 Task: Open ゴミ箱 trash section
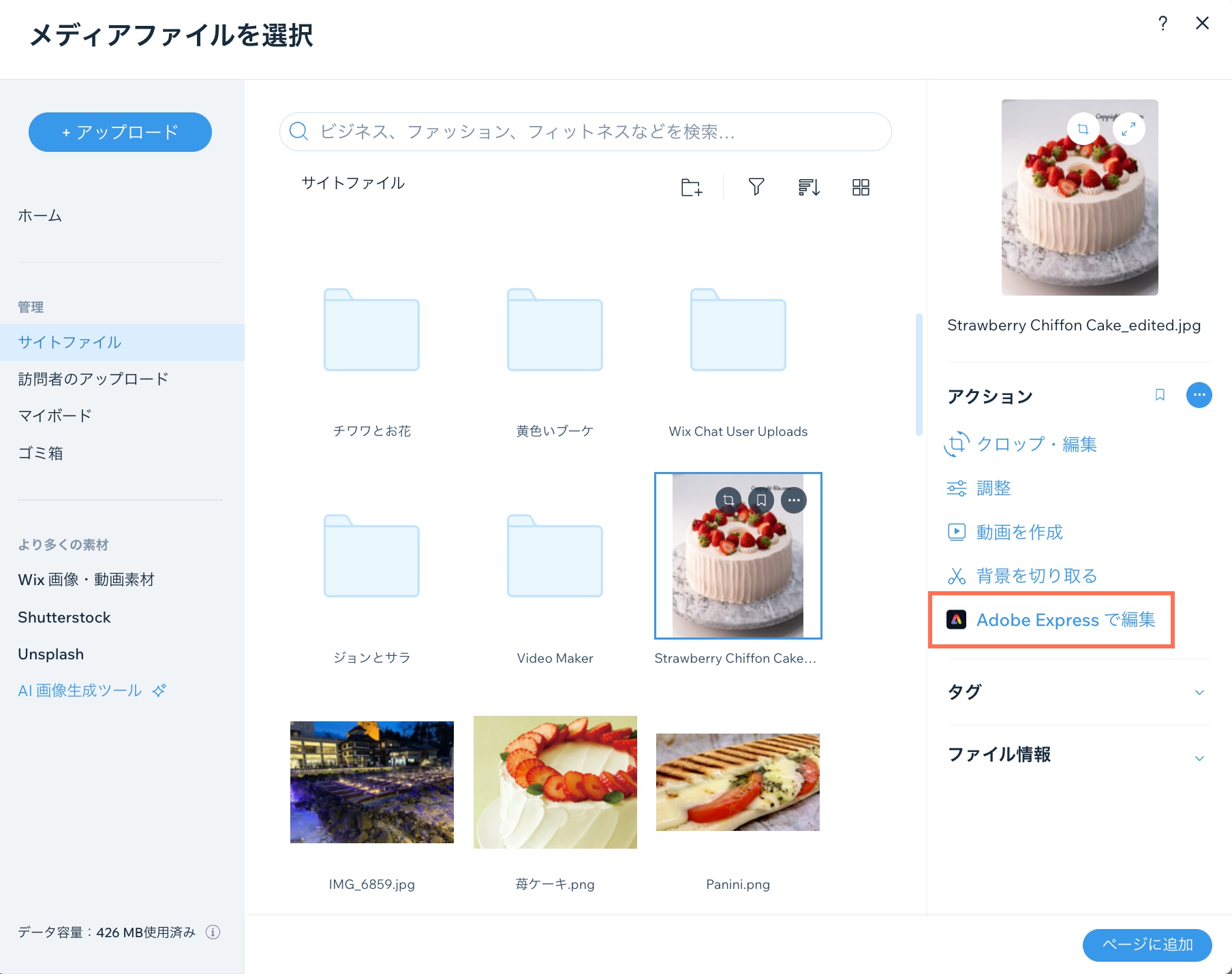click(40, 453)
